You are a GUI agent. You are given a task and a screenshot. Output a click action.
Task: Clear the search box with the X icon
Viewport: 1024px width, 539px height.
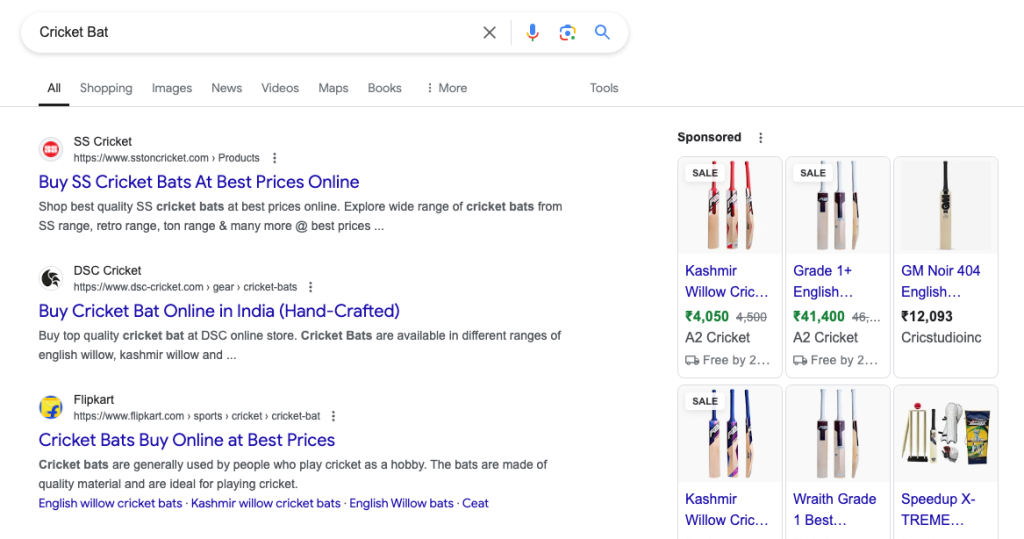tap(489, 32)
